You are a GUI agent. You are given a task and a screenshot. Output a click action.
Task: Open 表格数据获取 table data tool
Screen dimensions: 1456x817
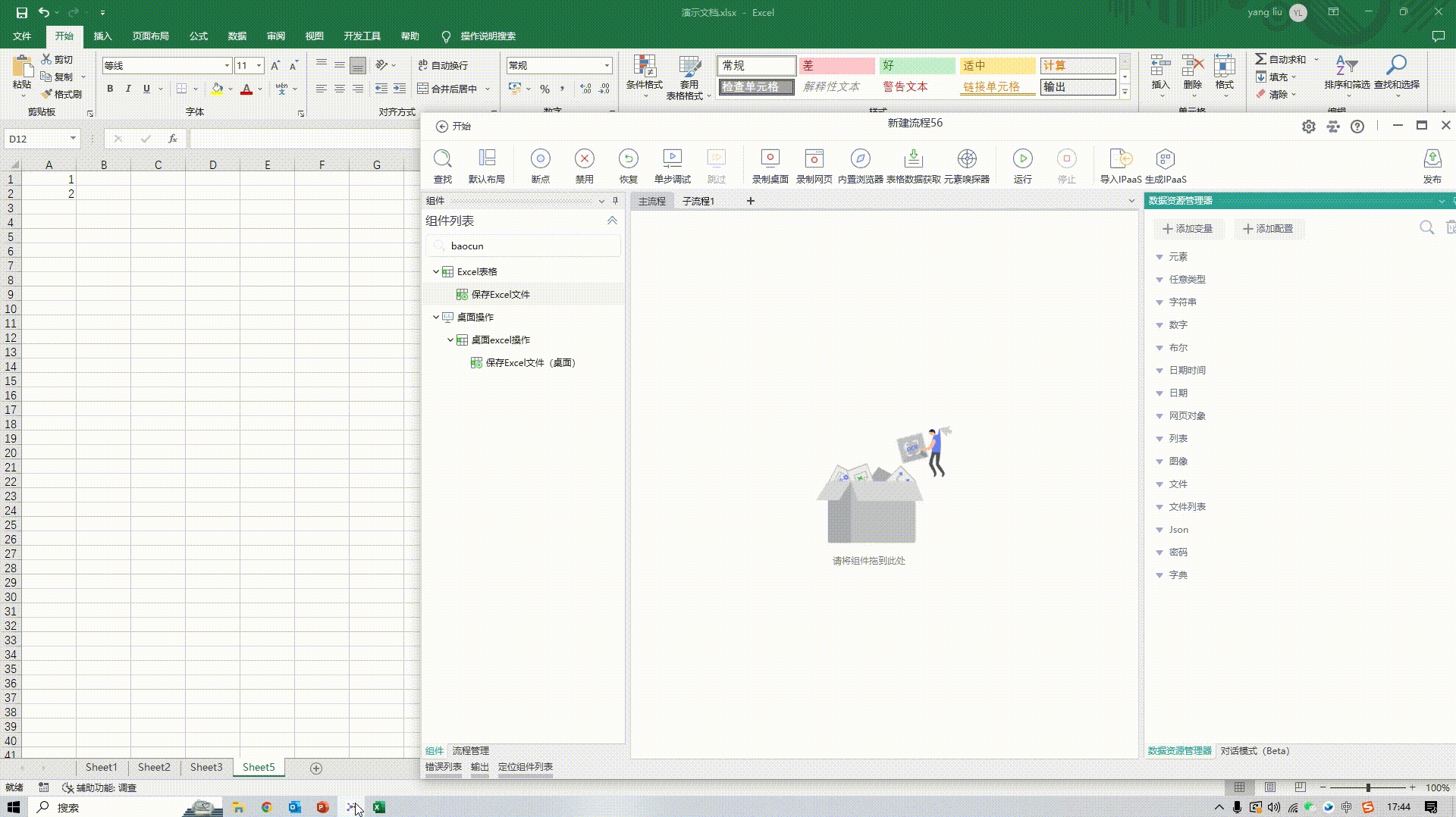[913, 158]
